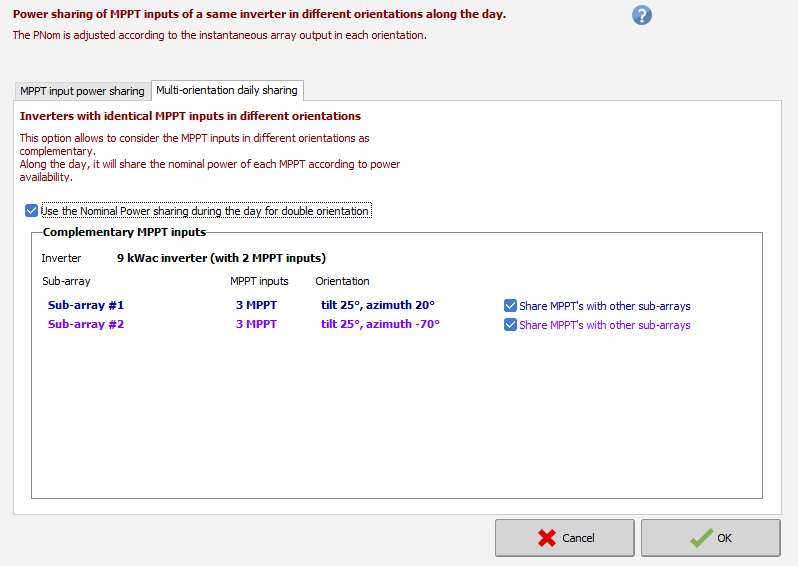Uncheck Share MPPT's for Sub-array #2

point(511,325)
